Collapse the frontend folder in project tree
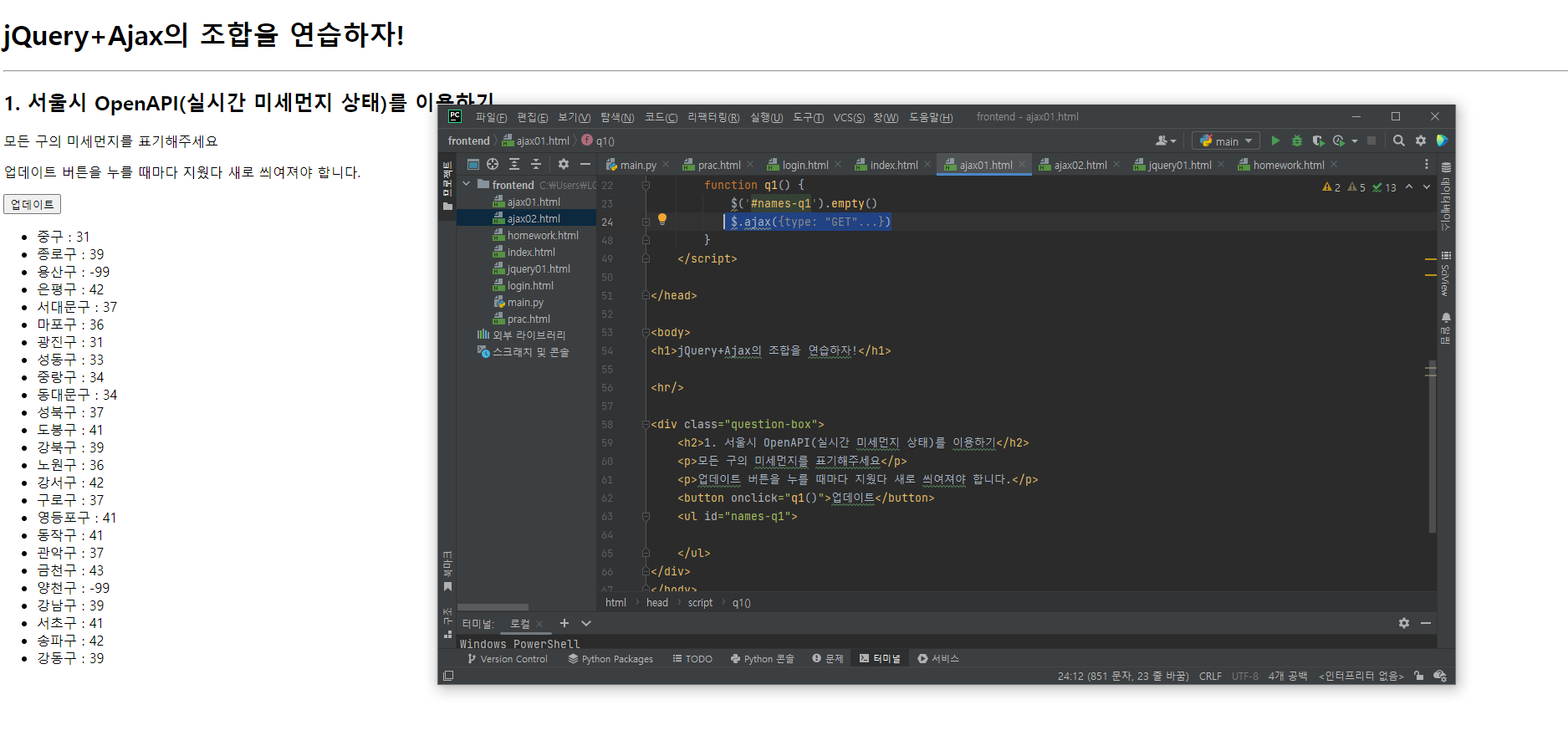 pyautogui.click(x=467, y=184)
